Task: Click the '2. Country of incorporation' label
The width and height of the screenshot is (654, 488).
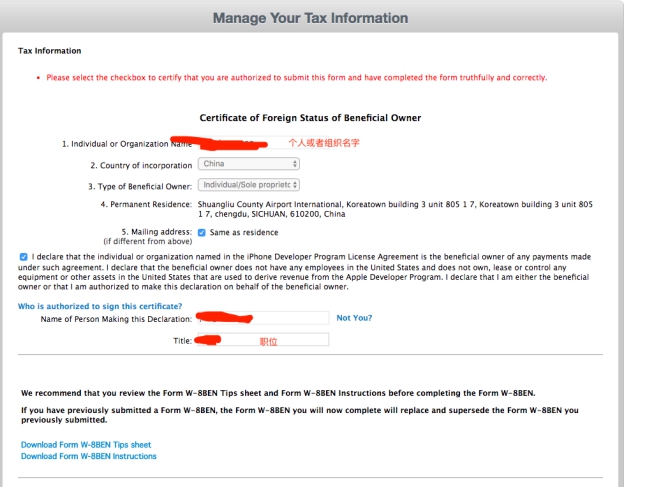Action: pos(141,166)
